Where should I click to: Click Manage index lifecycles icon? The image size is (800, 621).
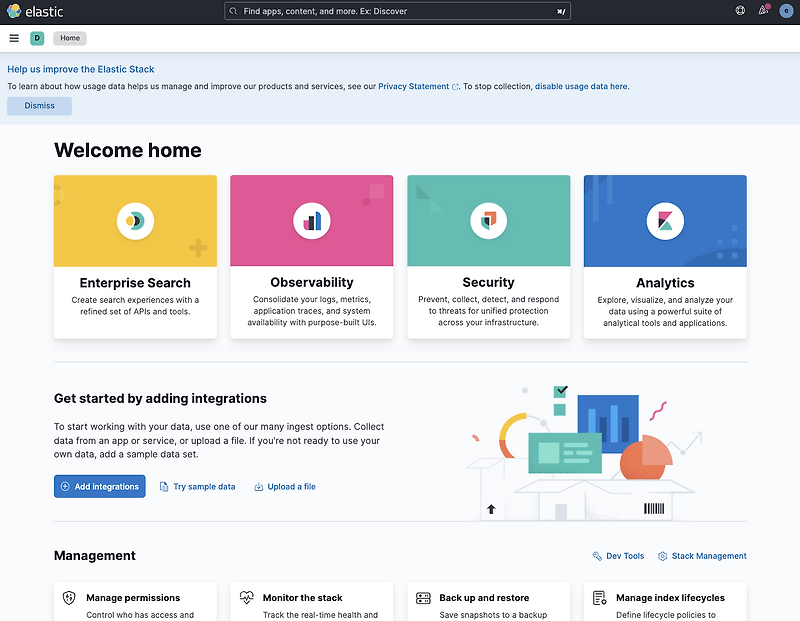click(599, 598)
